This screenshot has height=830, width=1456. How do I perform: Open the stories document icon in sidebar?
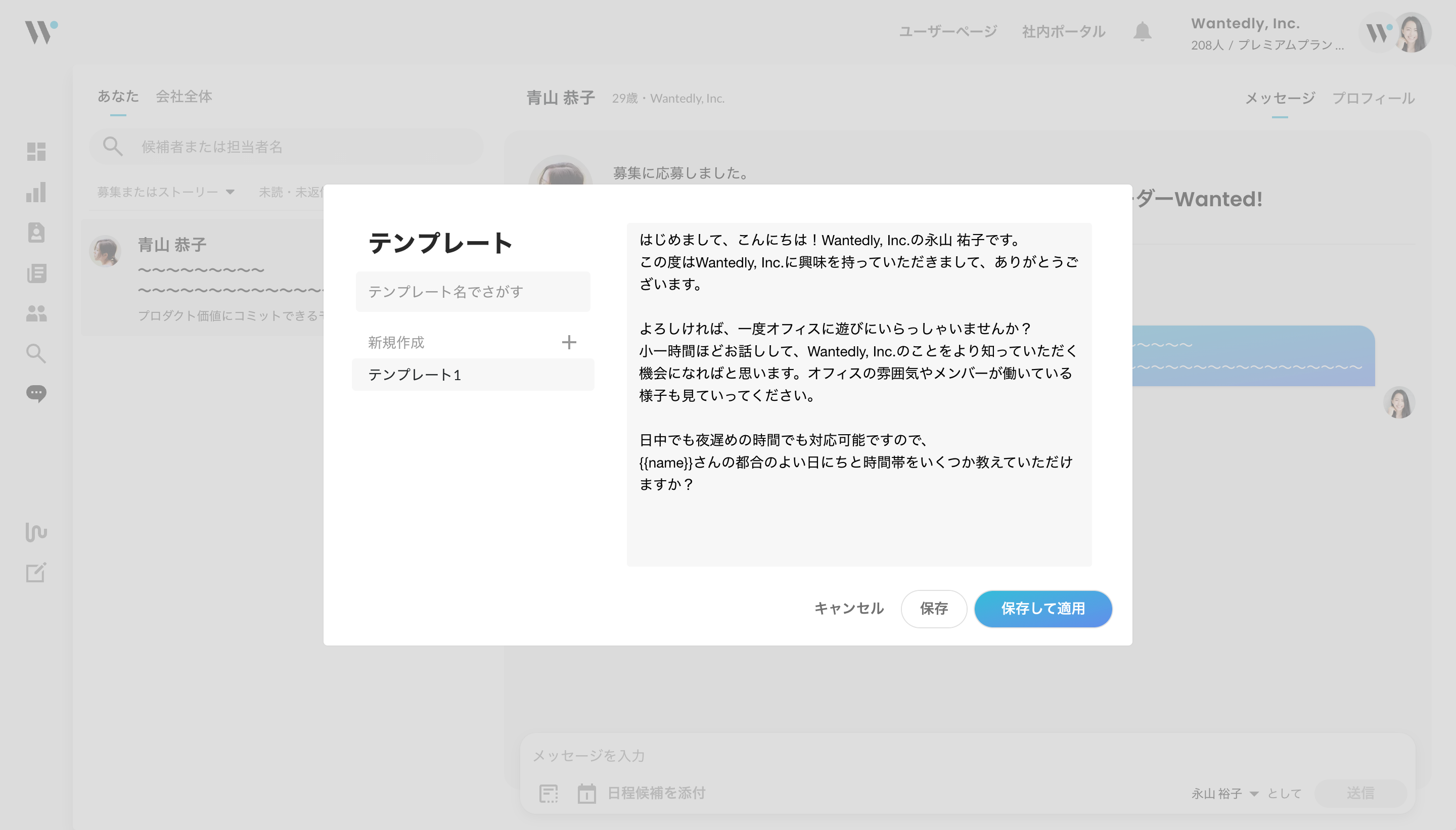click(x=36, y=273)
